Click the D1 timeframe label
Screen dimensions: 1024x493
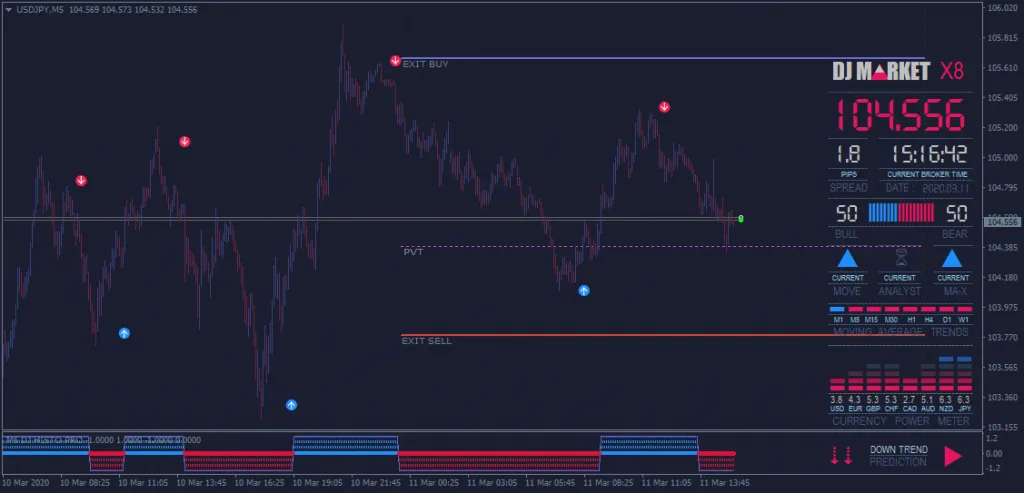pyautogui.click(x=946, y=320)
